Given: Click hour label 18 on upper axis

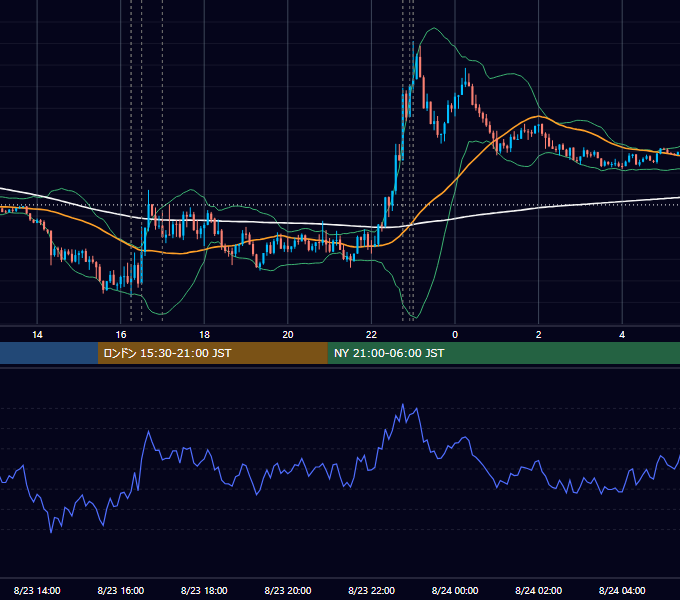Looking at the screenshot, I should click(204, 335).
